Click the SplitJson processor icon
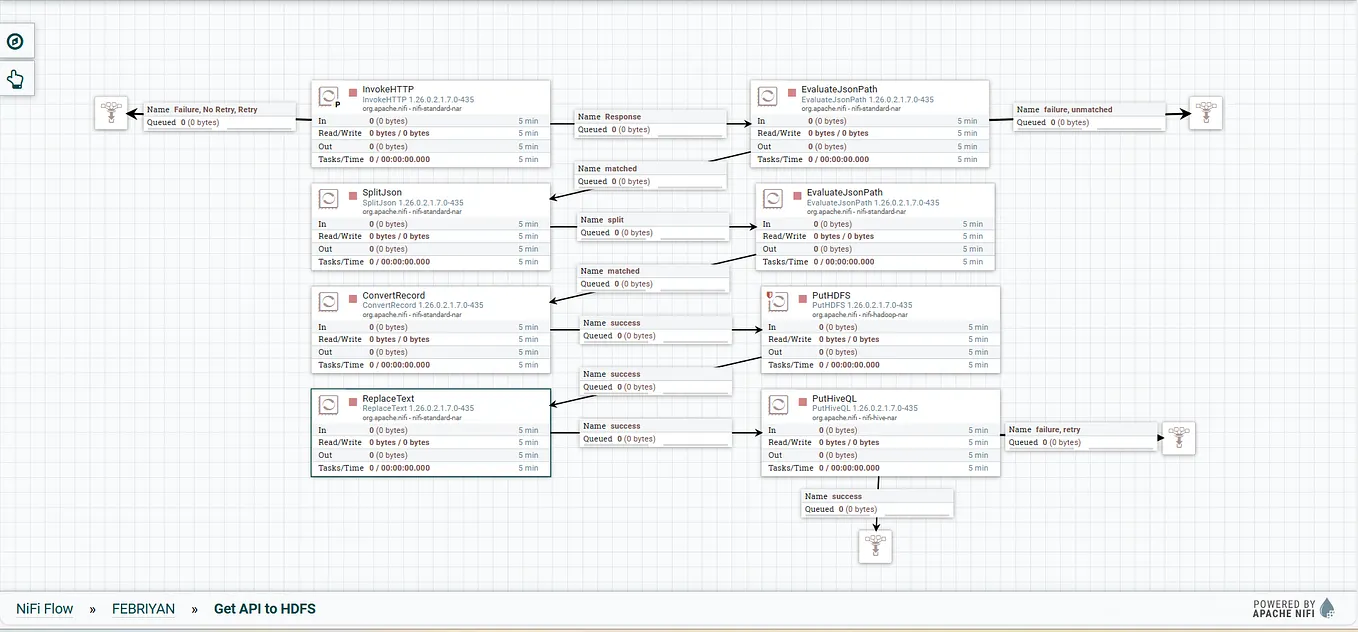Image resolution: width=1358 pixels, height=632 pixels. [329, 198]
